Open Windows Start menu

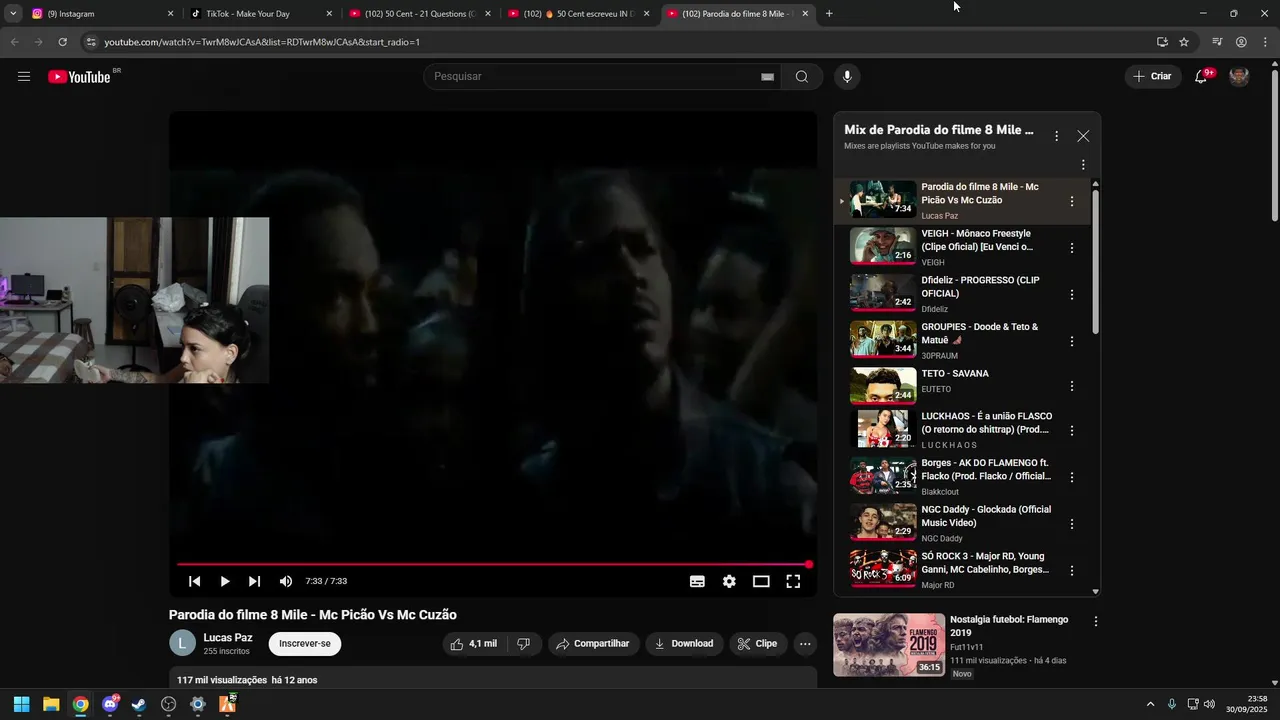pos(21,704)
